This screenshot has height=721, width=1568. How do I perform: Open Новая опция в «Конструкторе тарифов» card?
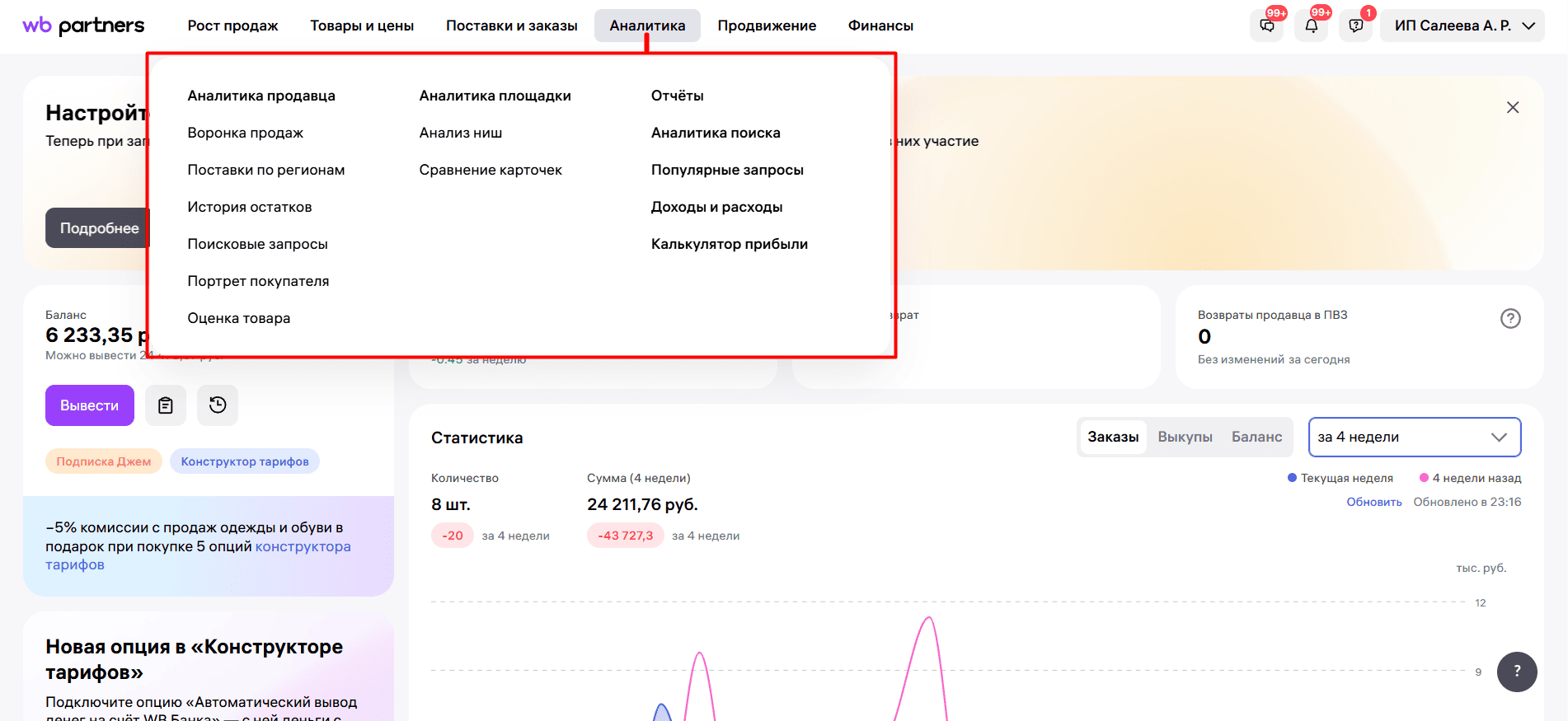(x=209, y=667)
